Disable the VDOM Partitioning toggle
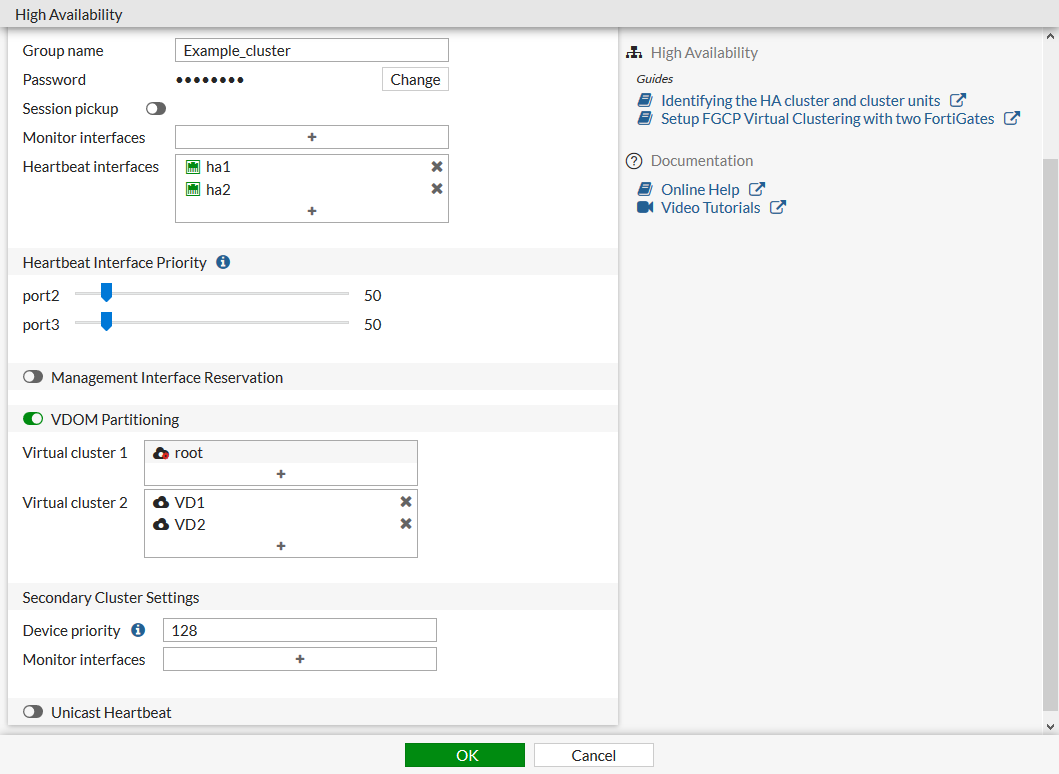 click(x=33, y=419)
